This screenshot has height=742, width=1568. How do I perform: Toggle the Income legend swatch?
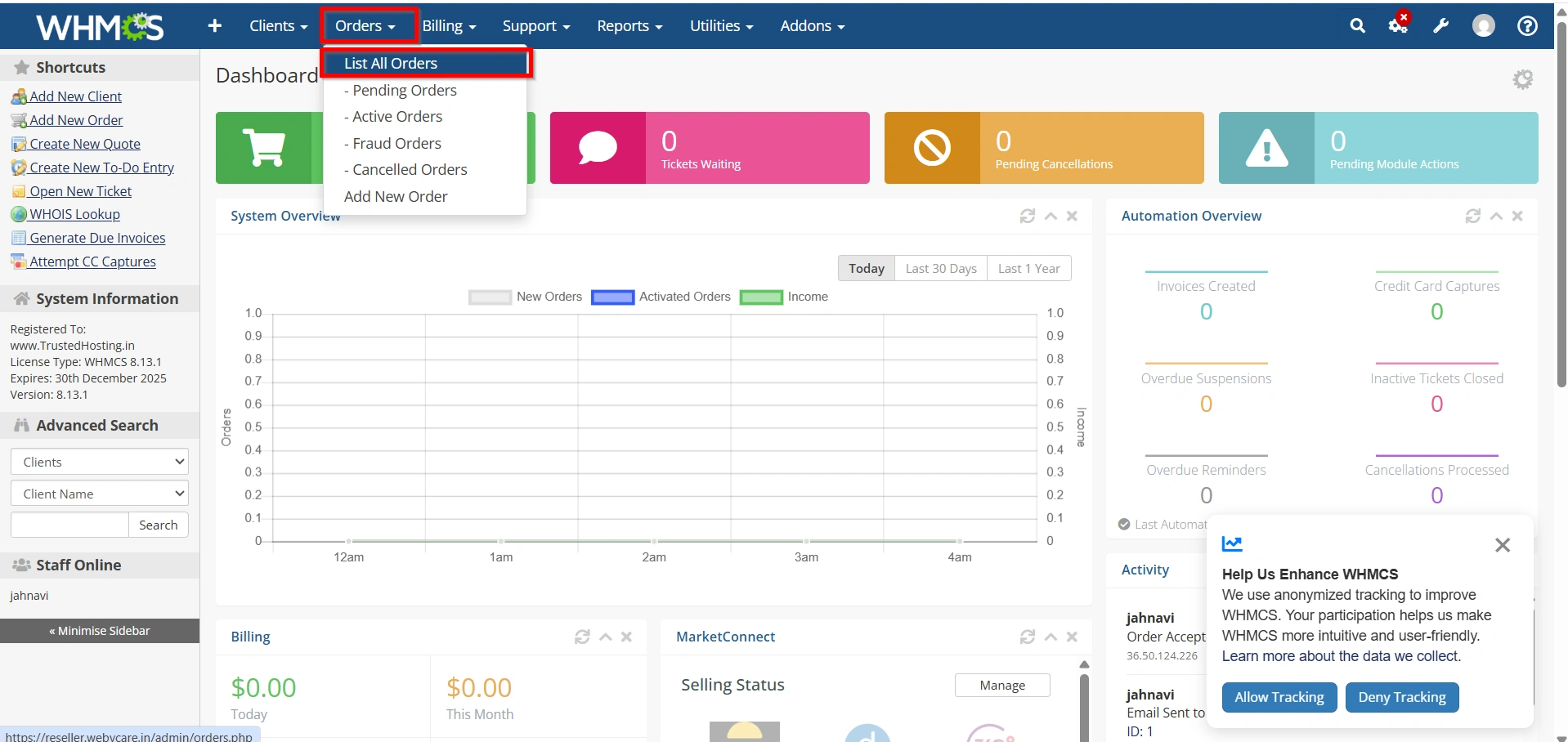[761, 297]
